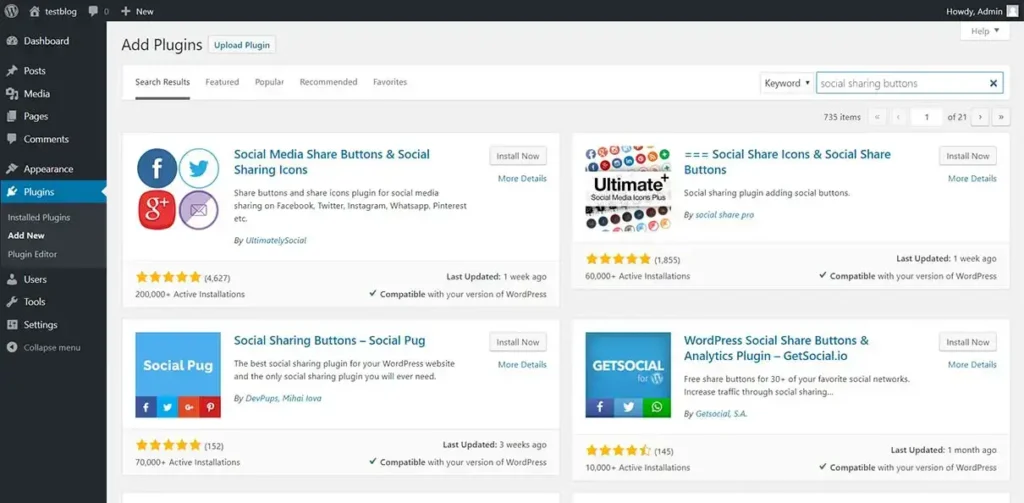This screenshot has width=1024, height=503.
Task: Switch to the Recommended tab
Action: [x=328, y=82]
